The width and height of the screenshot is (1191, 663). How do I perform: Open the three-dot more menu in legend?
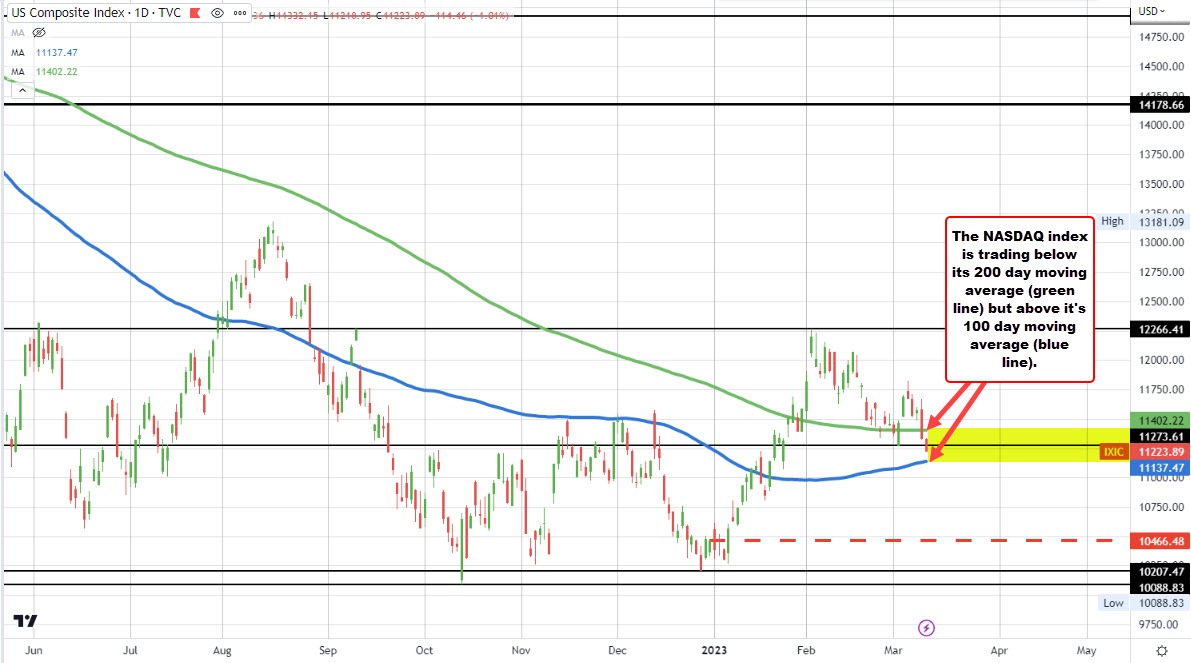(x=240, y=13)
